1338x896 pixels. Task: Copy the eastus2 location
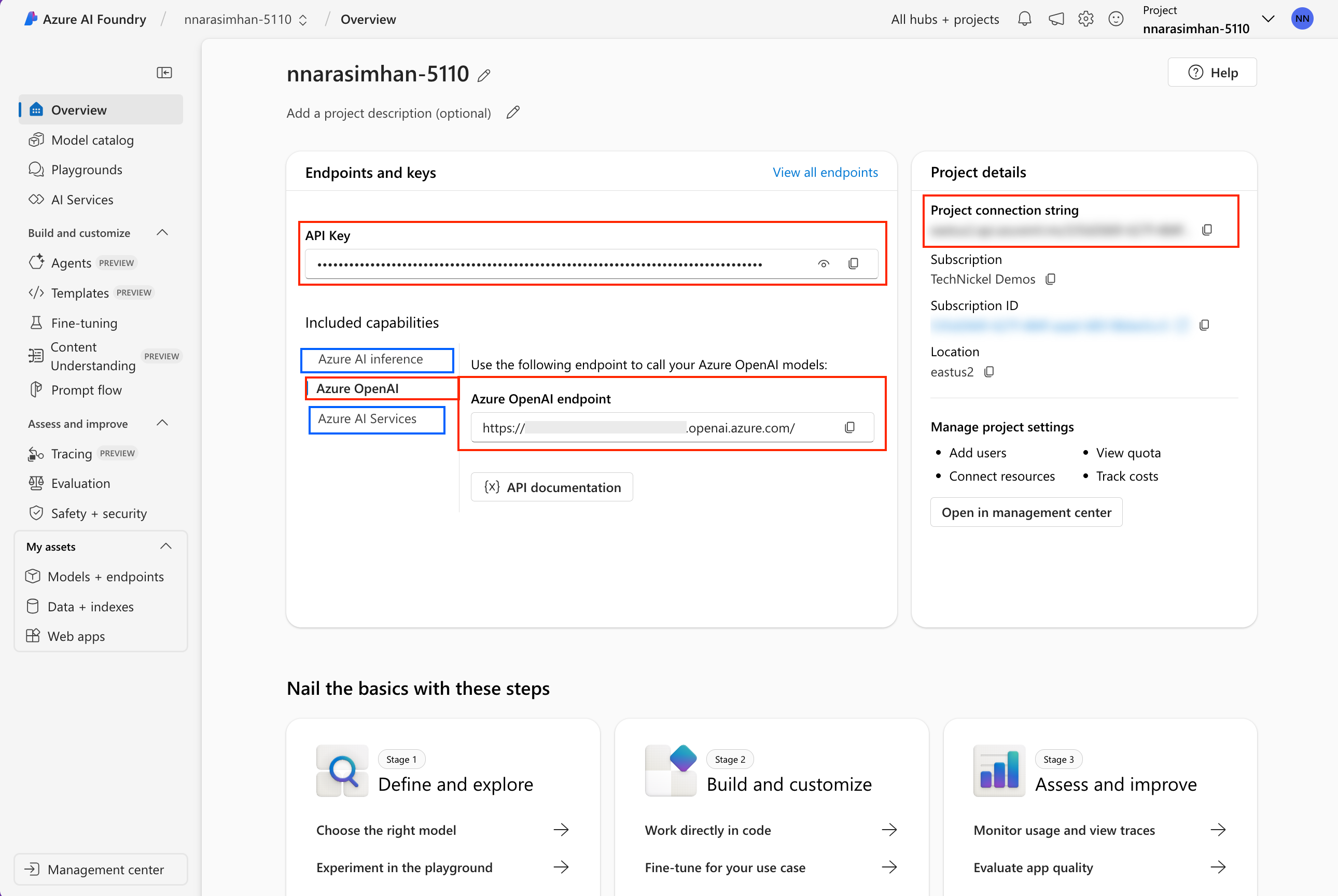click(x=989, y=371)
